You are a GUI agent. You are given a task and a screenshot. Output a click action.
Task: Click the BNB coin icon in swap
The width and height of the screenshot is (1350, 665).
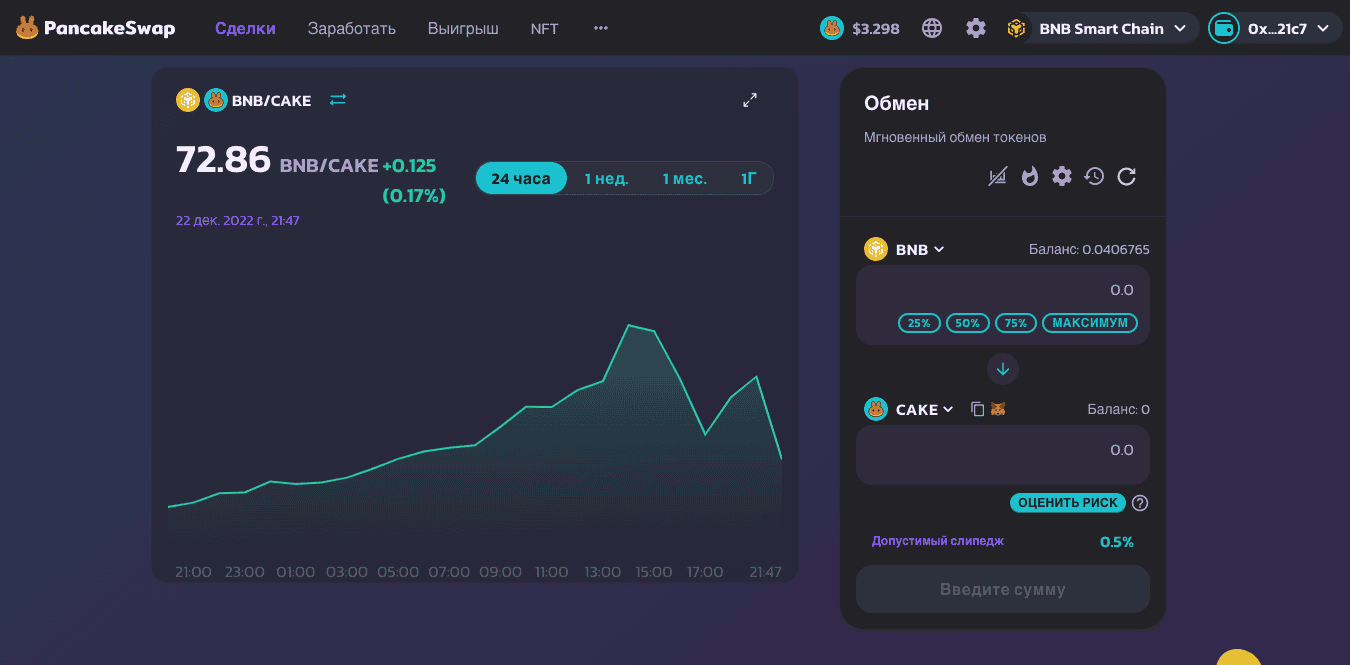[x=876, y=249]
